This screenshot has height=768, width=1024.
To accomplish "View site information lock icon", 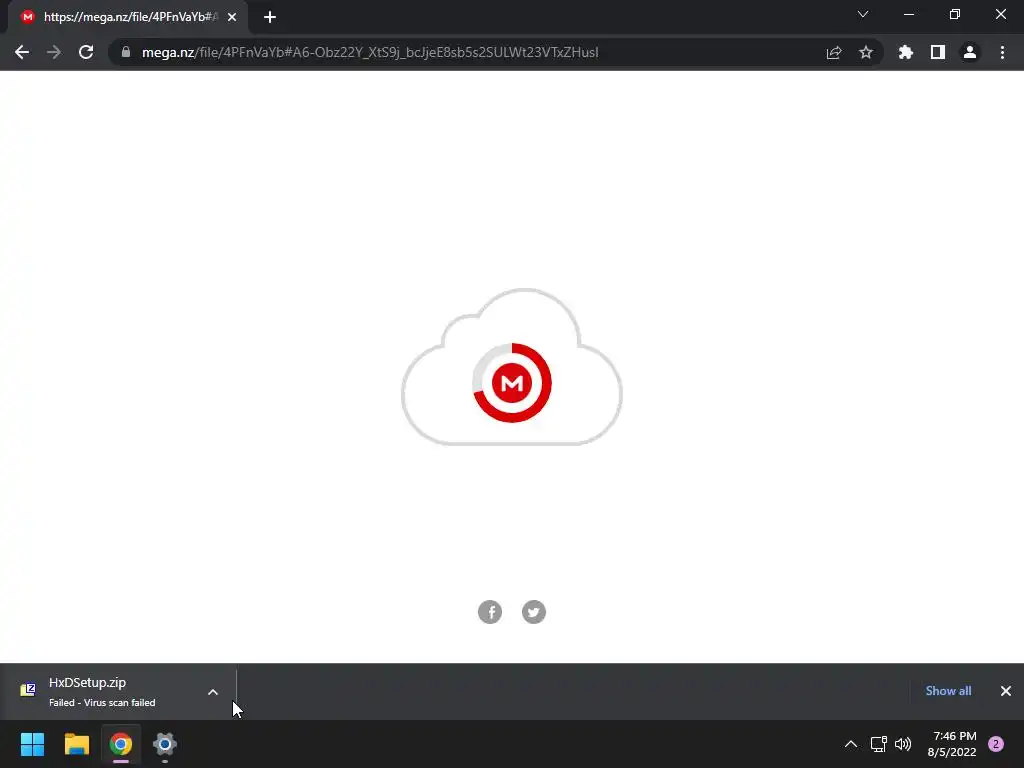I will point(126,52).
